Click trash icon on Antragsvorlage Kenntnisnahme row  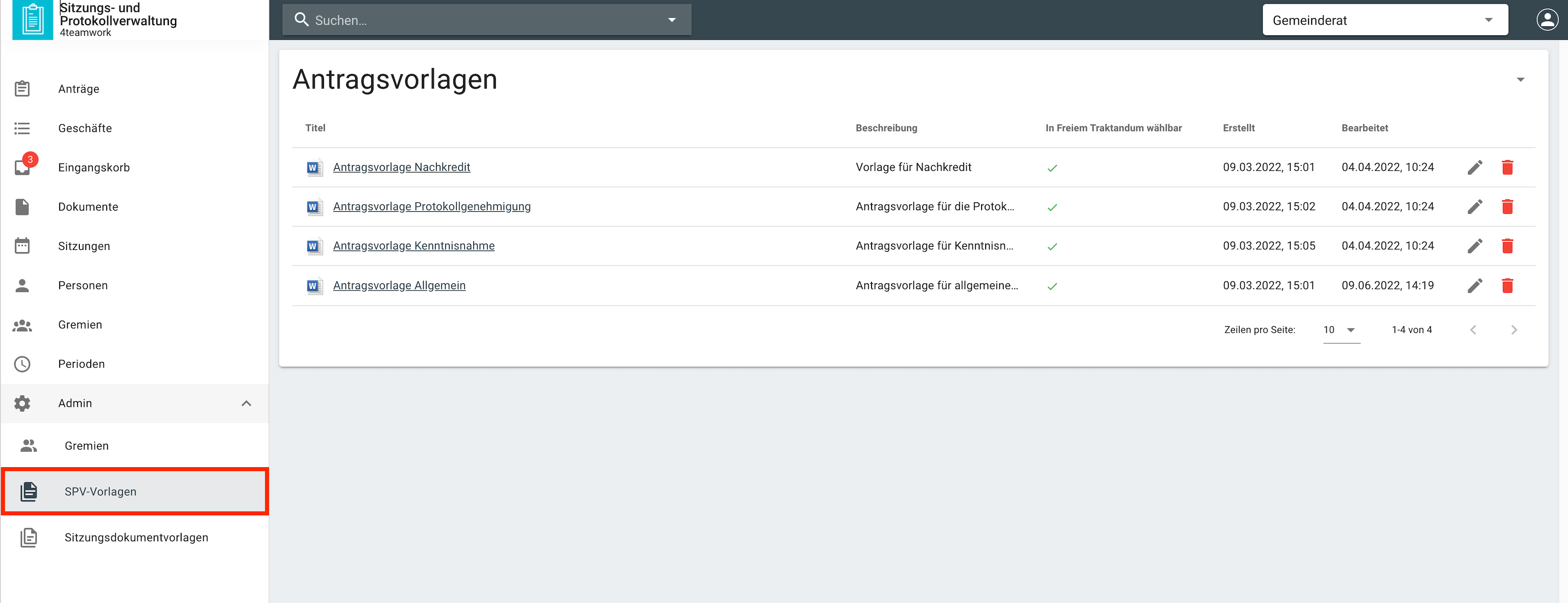pos(1507,246)
